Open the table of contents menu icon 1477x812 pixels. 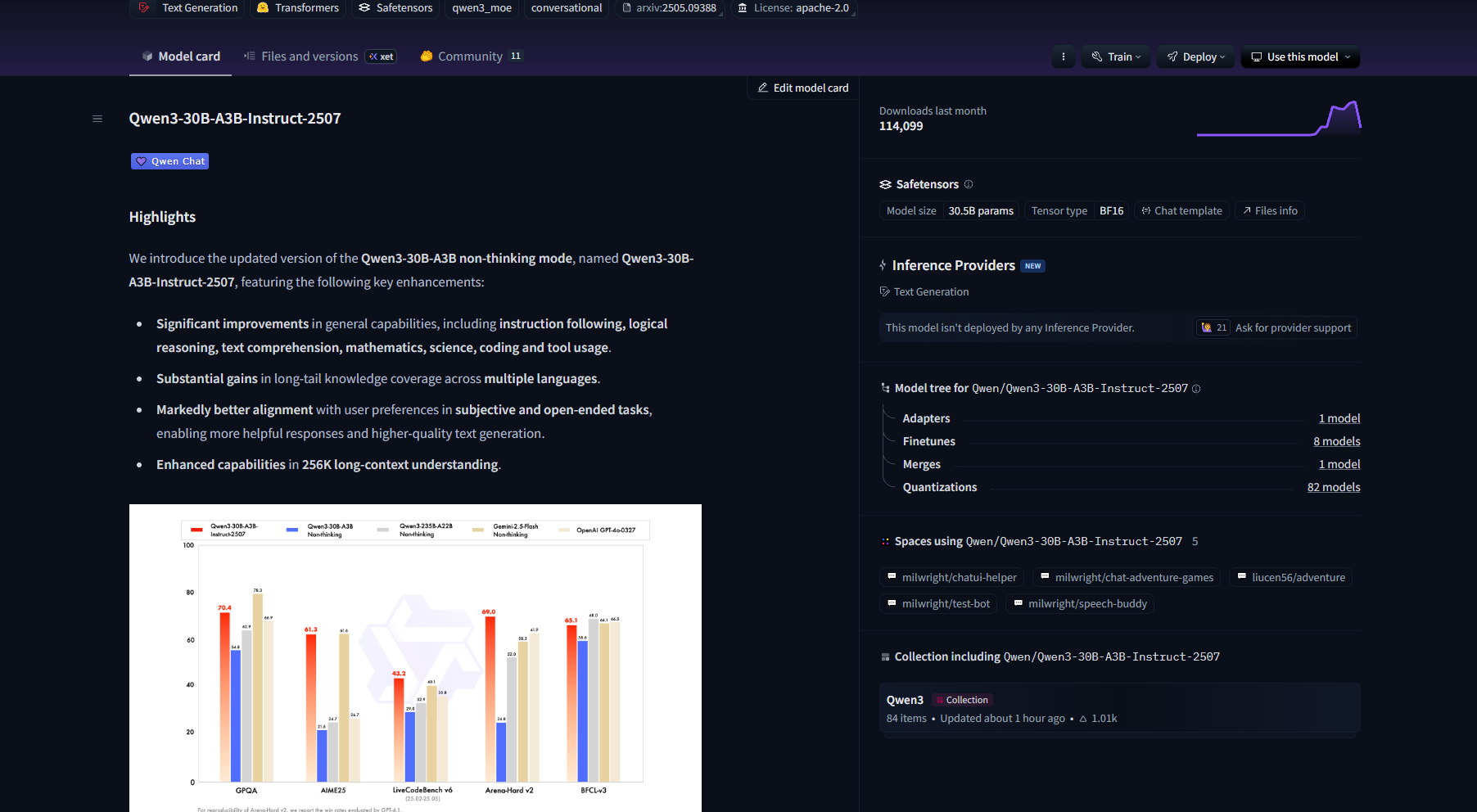point(97,119)
